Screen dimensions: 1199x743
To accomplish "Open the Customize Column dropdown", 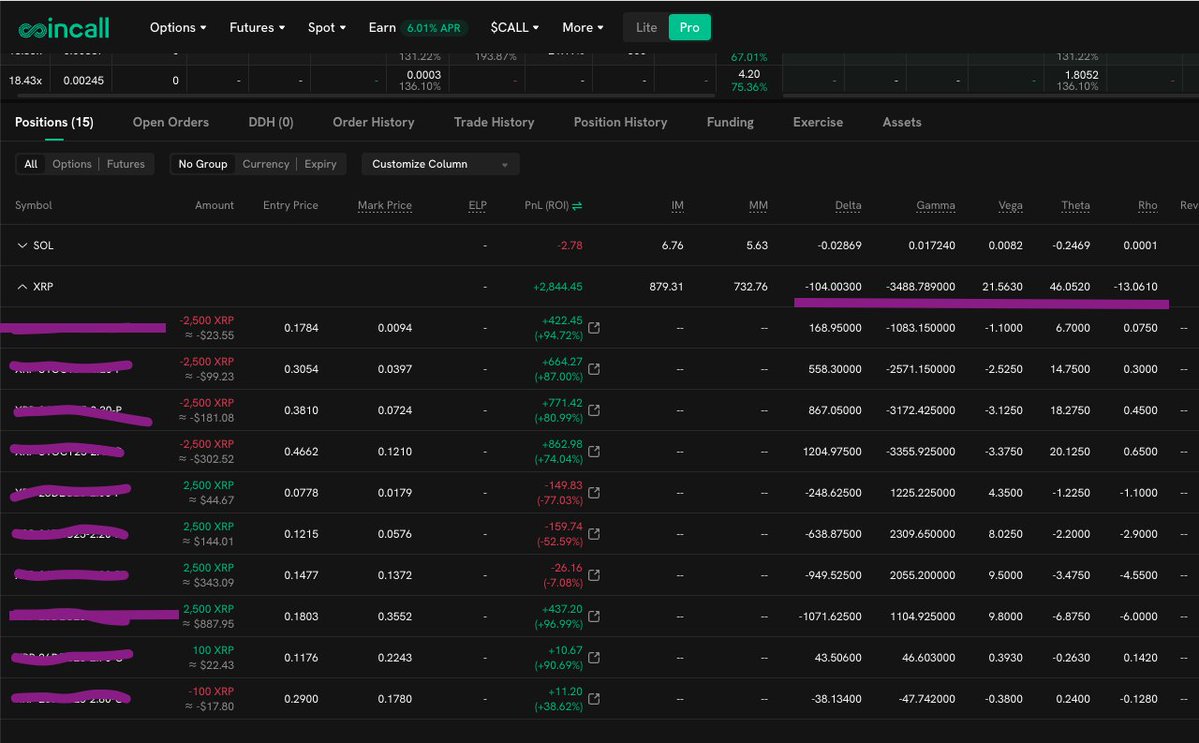I will [440, 164].
